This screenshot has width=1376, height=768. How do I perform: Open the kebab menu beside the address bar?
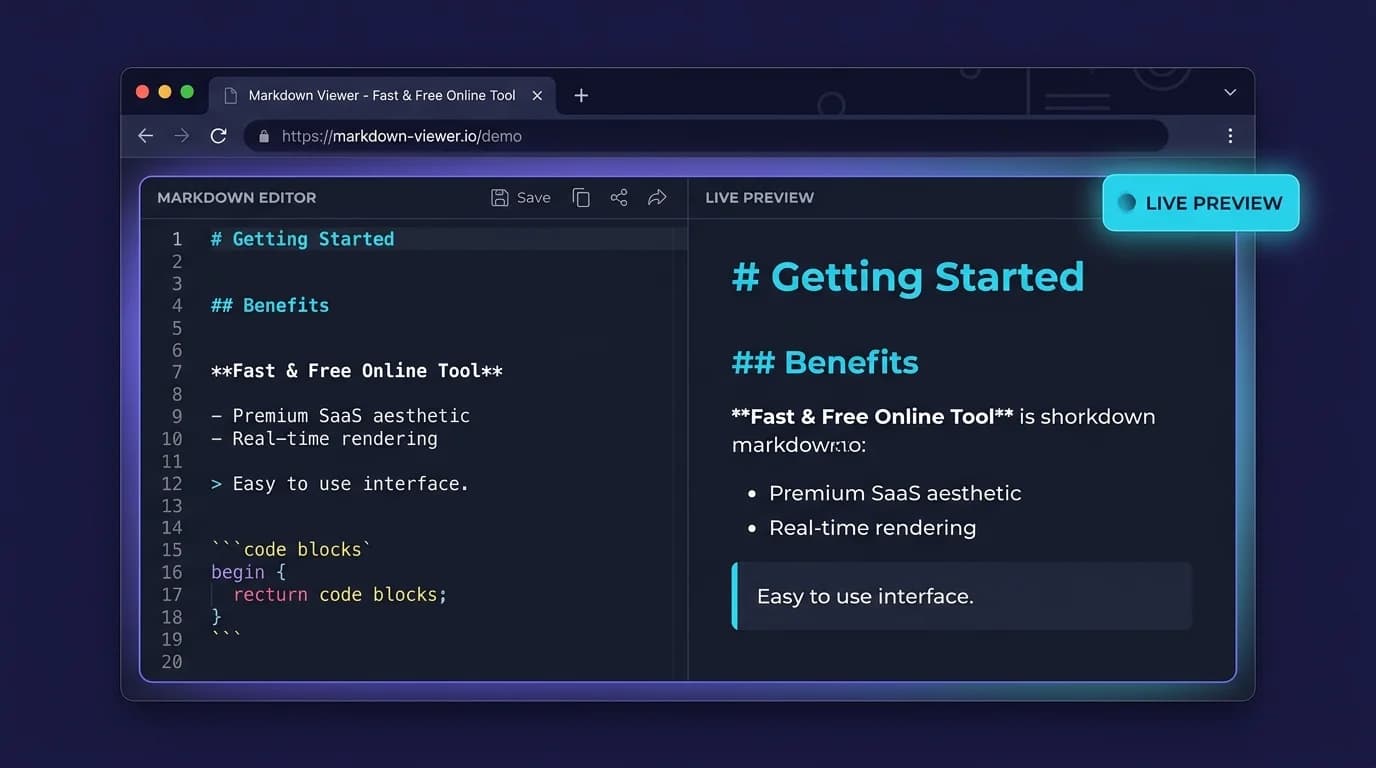(1230, 135)
